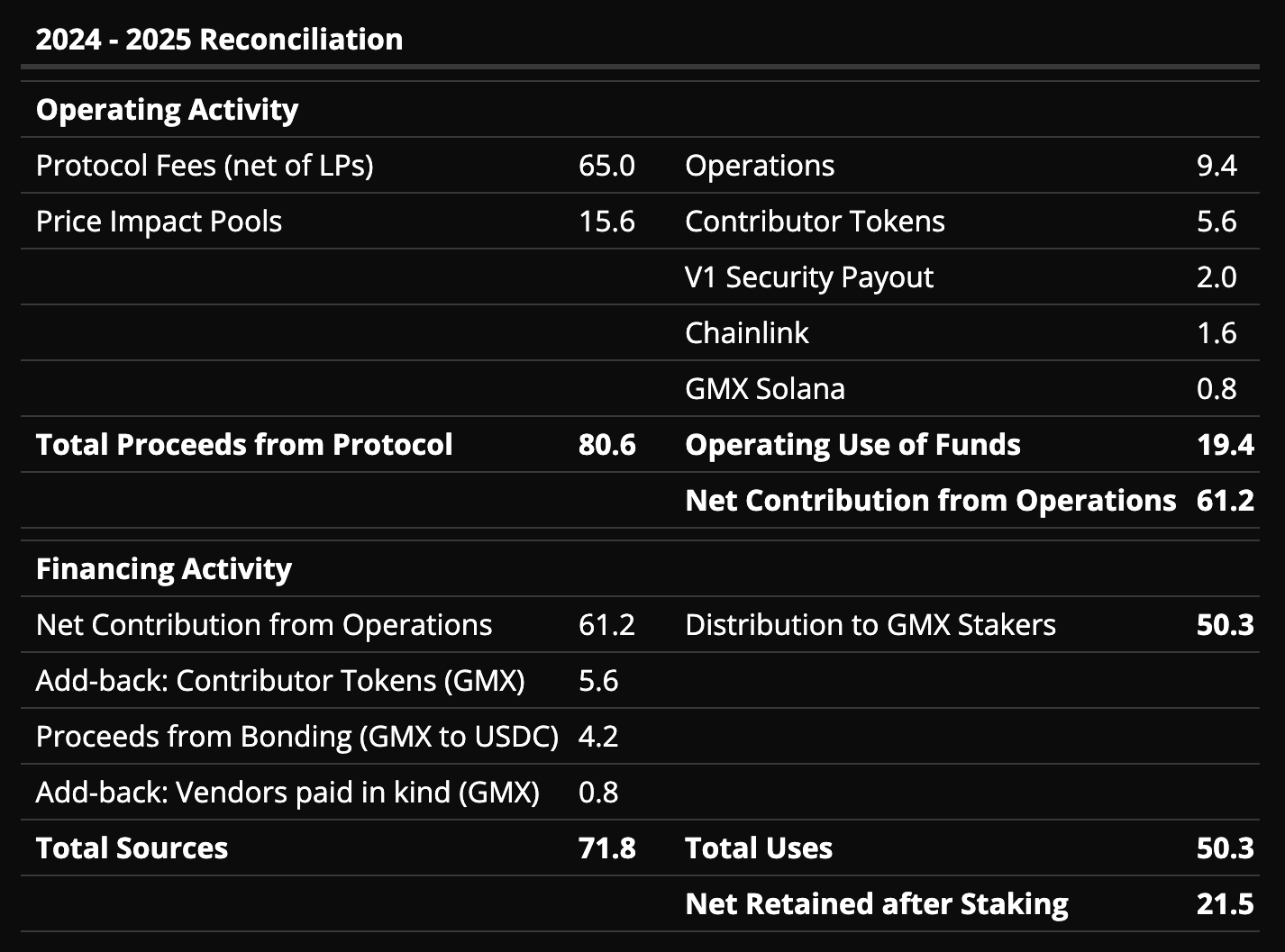Click the "Protocol Fees (net of LPs)" row label

click(x=205, y=166)
